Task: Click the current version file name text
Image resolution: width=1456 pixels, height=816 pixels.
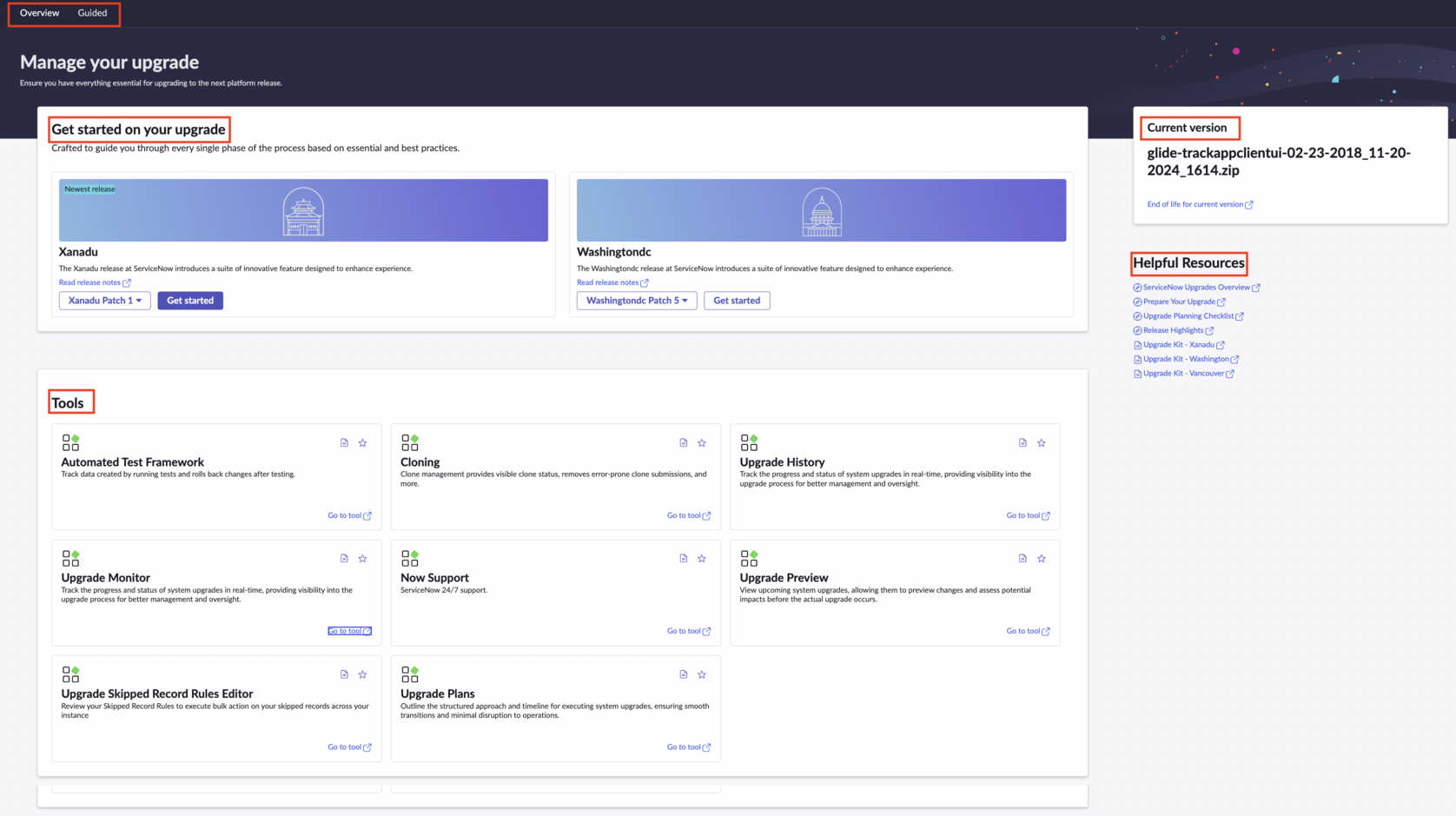Action: click(1279, 162)
